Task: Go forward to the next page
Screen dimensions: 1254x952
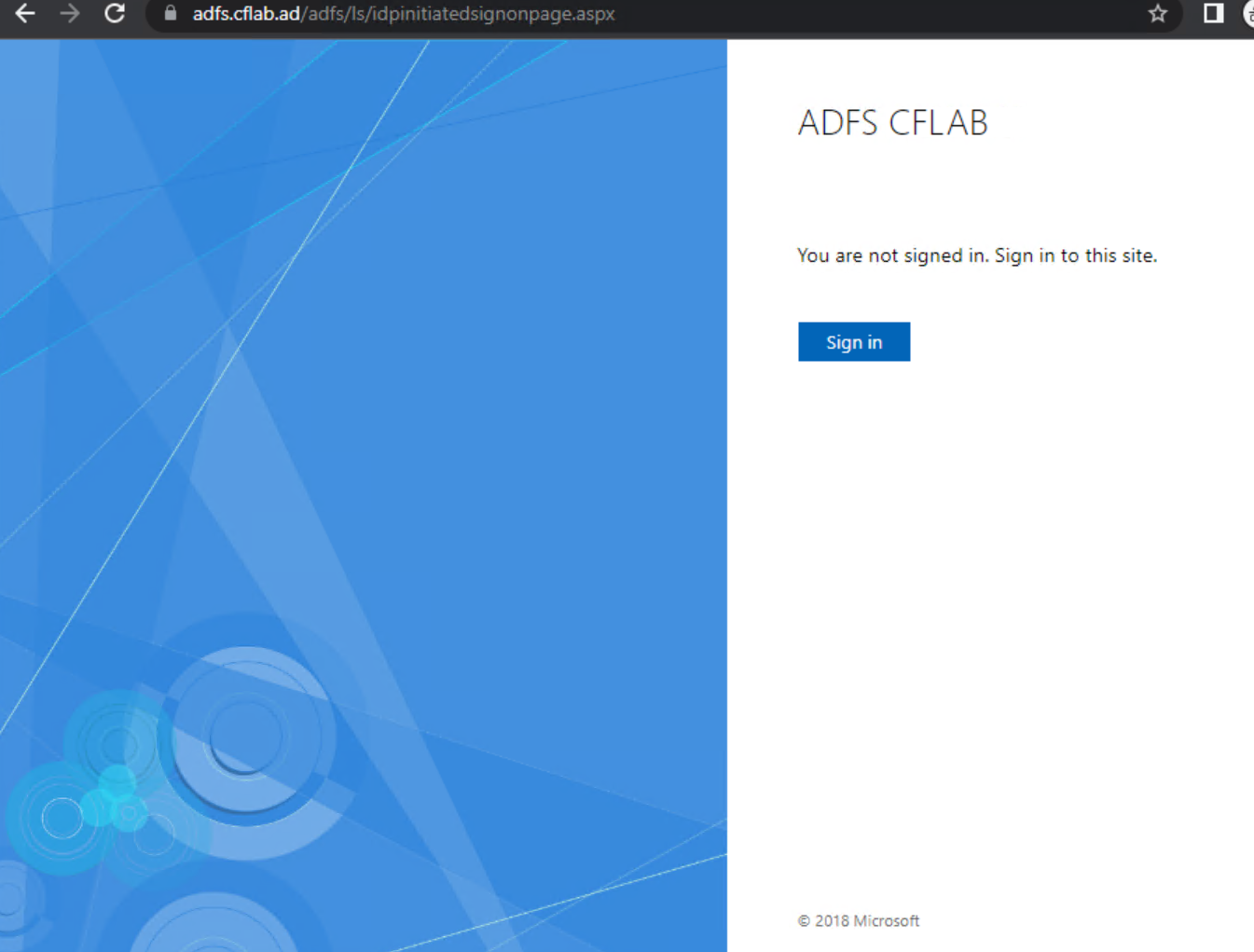Action: pyautogui.click(x=70, y=14)
